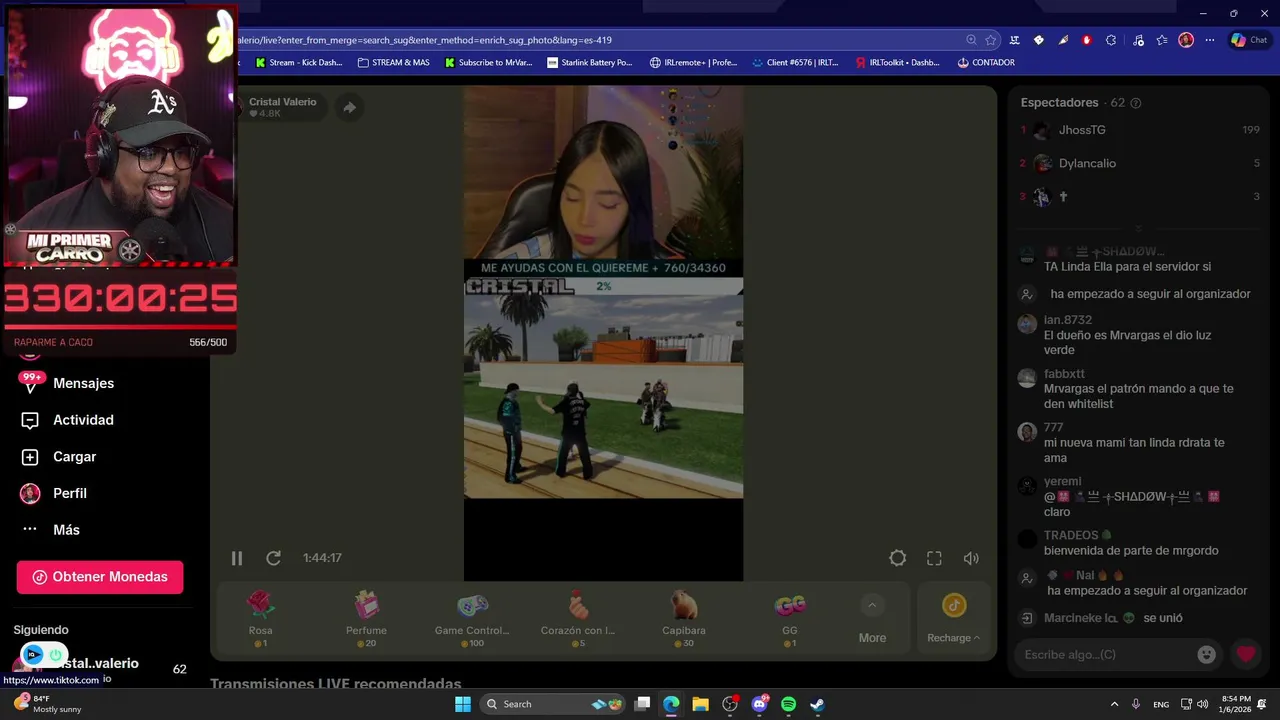The height and width of the screenshot is (720, 1280).
Task: Open Subscribe to MrVar... bookmark
Action: [489, 62]
